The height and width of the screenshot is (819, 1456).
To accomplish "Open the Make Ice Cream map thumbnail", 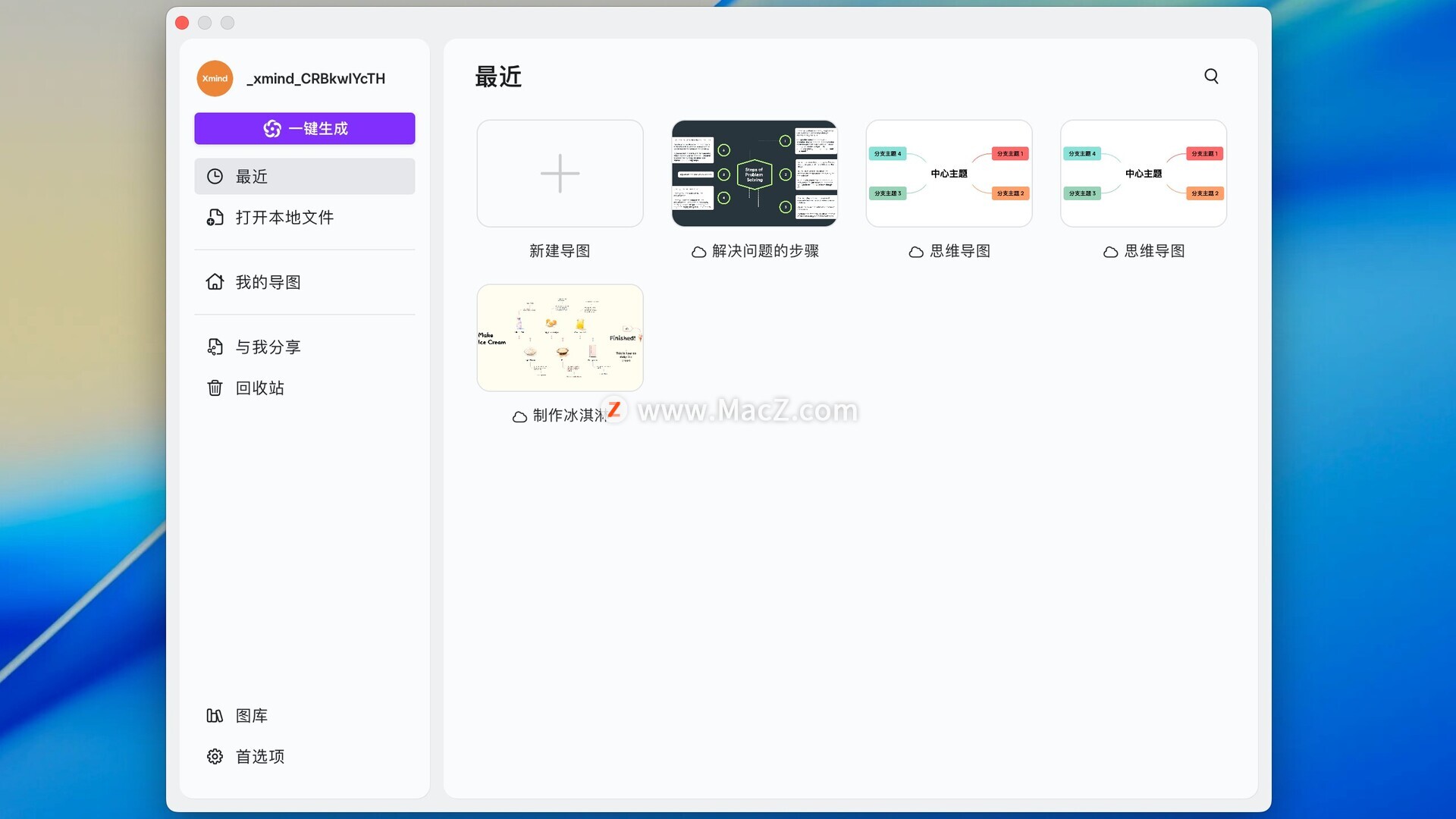I will (x=560, y=338).
